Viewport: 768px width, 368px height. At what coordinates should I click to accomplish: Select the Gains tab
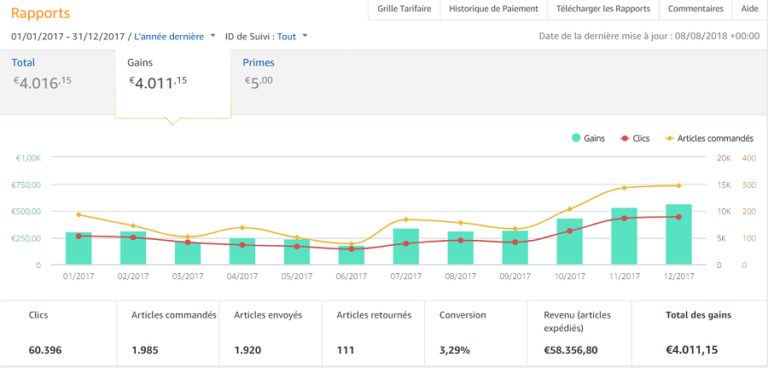pyautogui.click(x=173, y=83)
